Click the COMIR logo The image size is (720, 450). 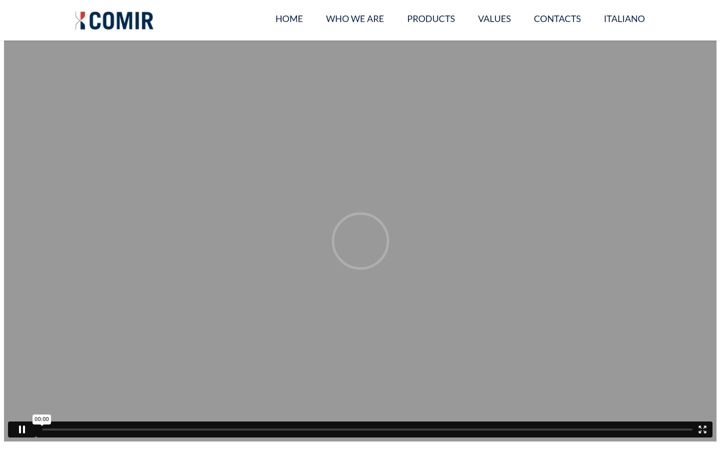point(114,20)
